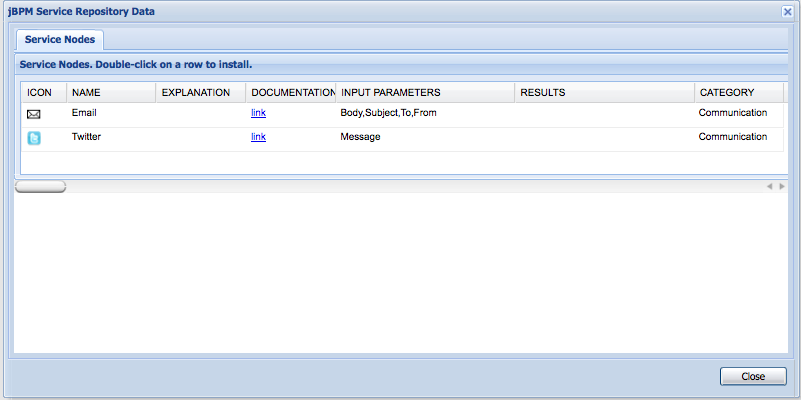
Task: Sort by the CATEGORY column header
Action: click(x=739, y=92)
